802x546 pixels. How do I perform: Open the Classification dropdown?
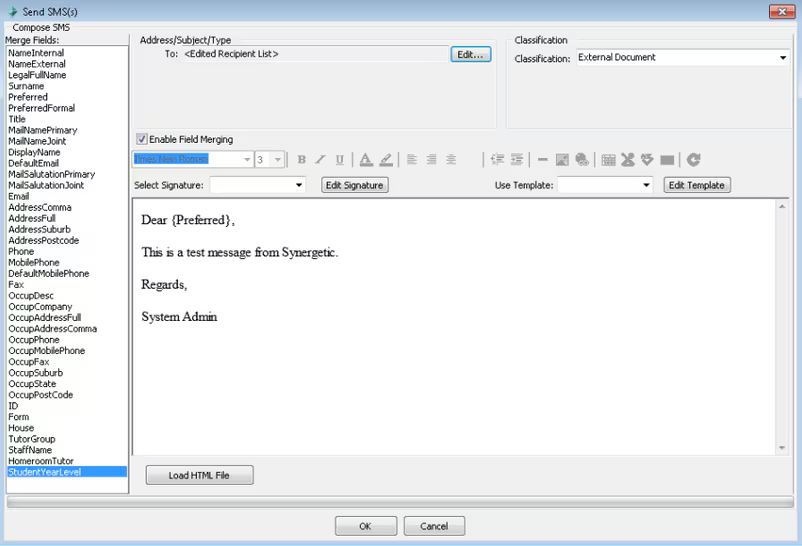(x=783, y=58)
